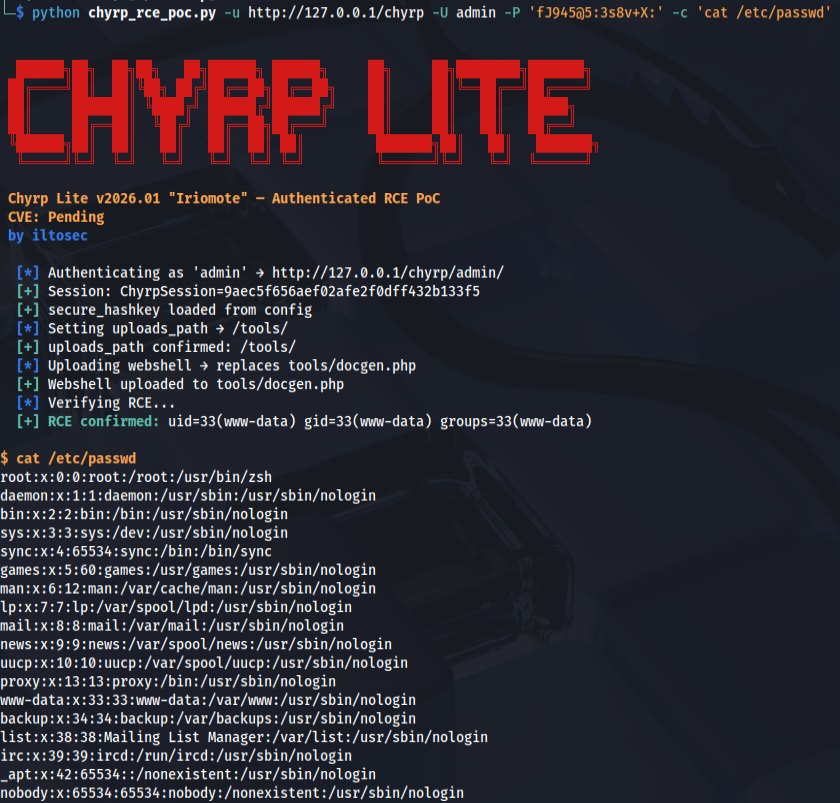Click the _apt:x:42:65534 passwd entry
The image size is (840, 803).
tap(188, 774)
